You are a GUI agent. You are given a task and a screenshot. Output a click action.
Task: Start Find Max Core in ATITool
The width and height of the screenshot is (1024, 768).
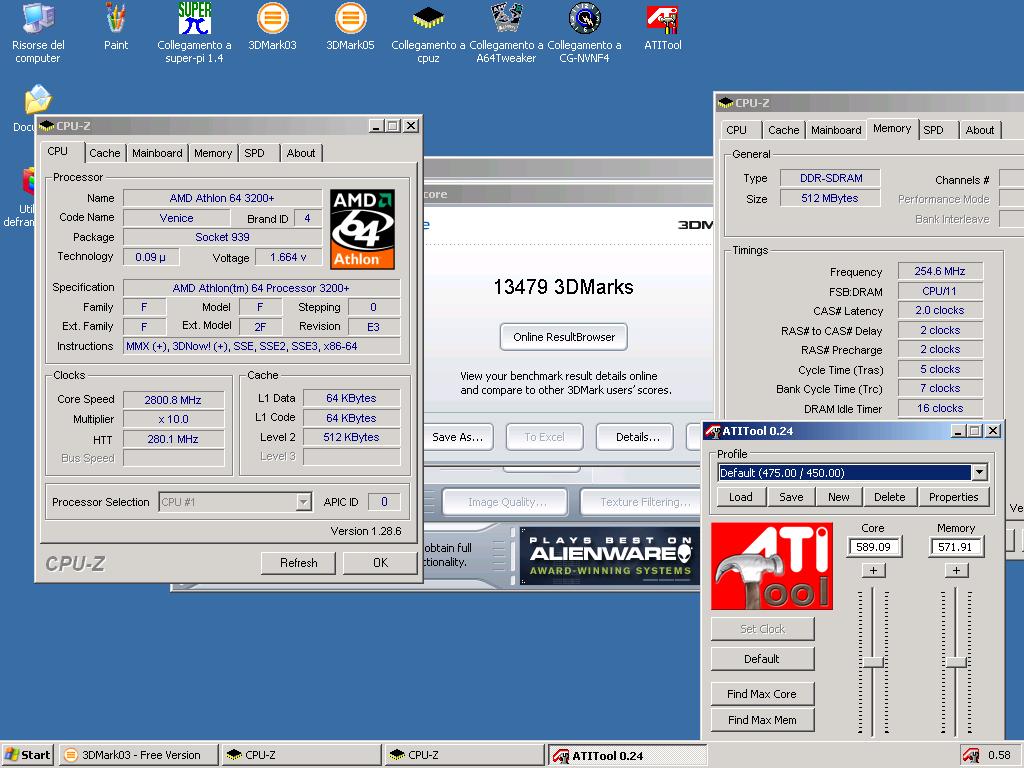pyautogui.click(x=762, y=694)
